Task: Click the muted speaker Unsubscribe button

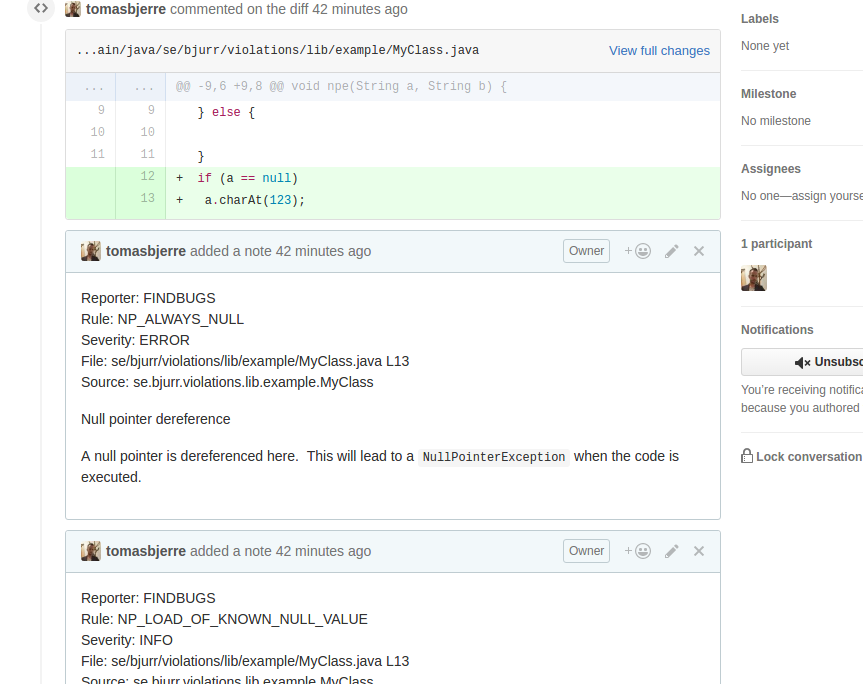Action: click(802, 362)
